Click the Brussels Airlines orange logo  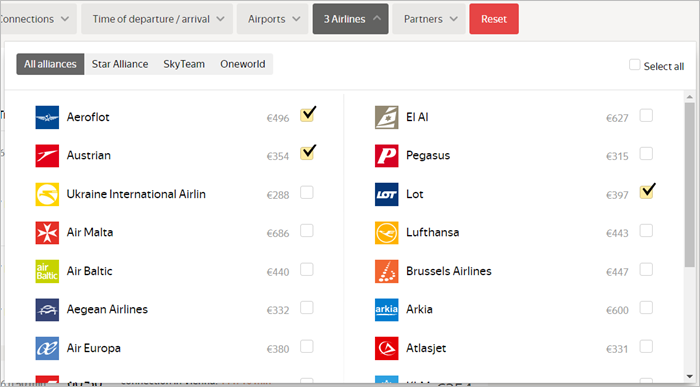(x=387, y=271)
